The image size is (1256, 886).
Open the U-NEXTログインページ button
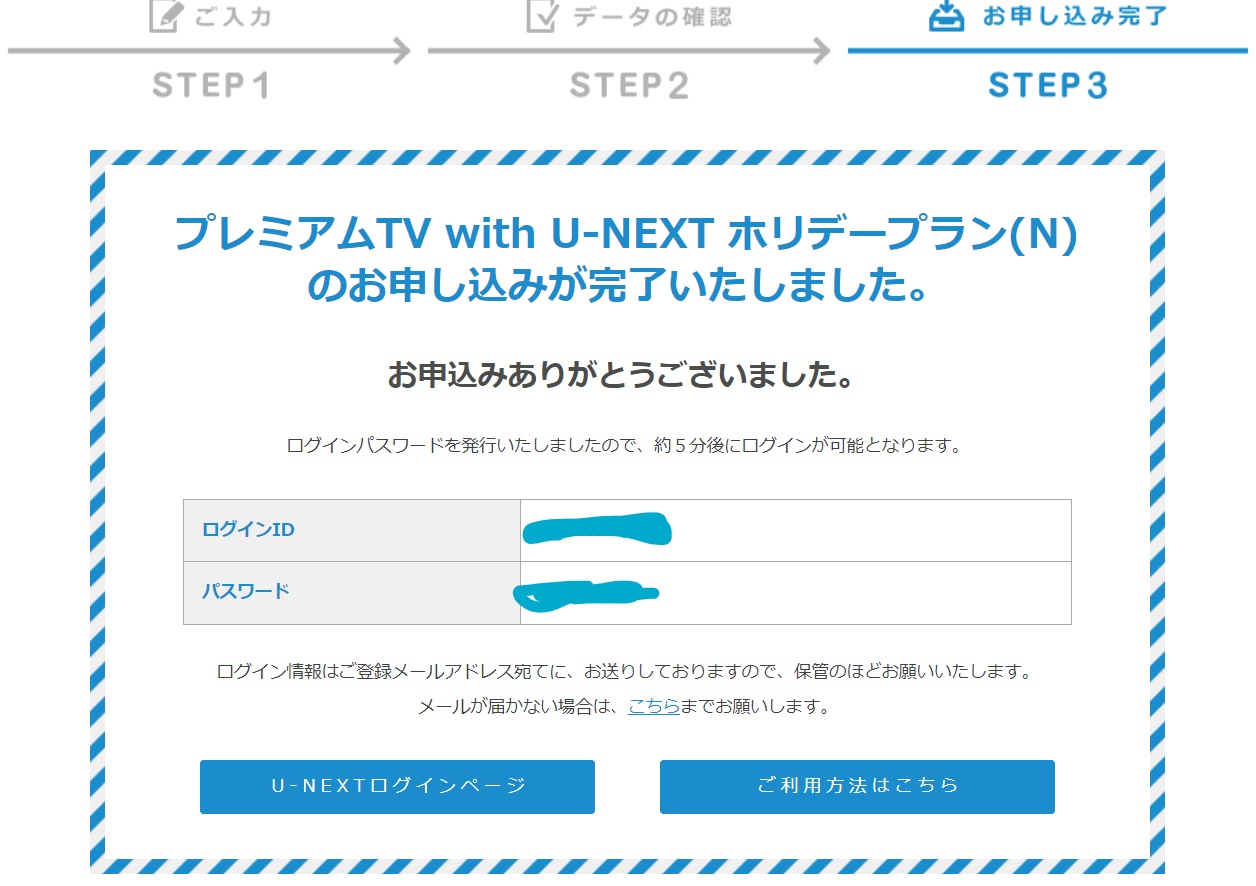tap(397, 786)
